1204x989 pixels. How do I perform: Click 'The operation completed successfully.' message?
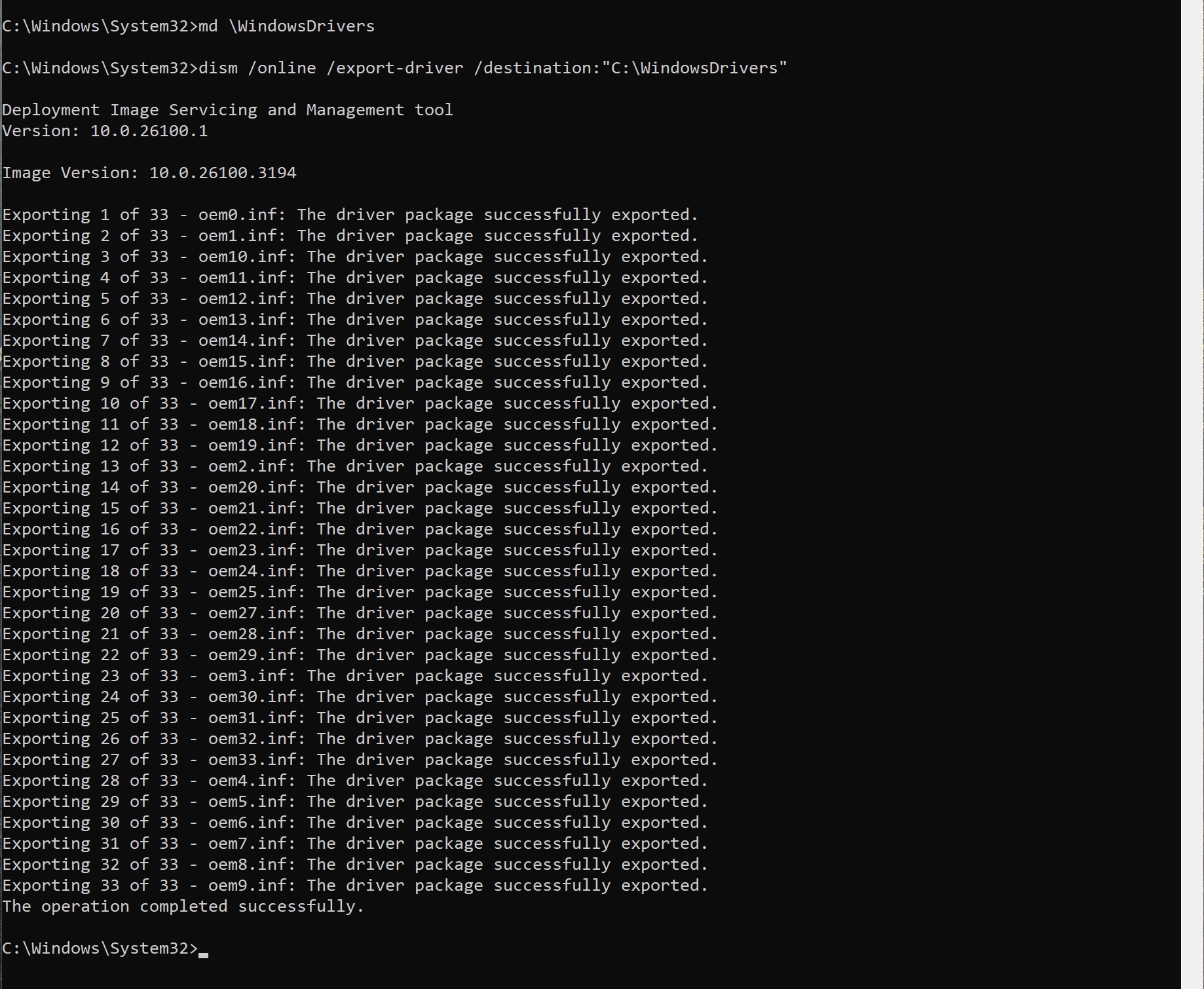click(x=183, y=906)
